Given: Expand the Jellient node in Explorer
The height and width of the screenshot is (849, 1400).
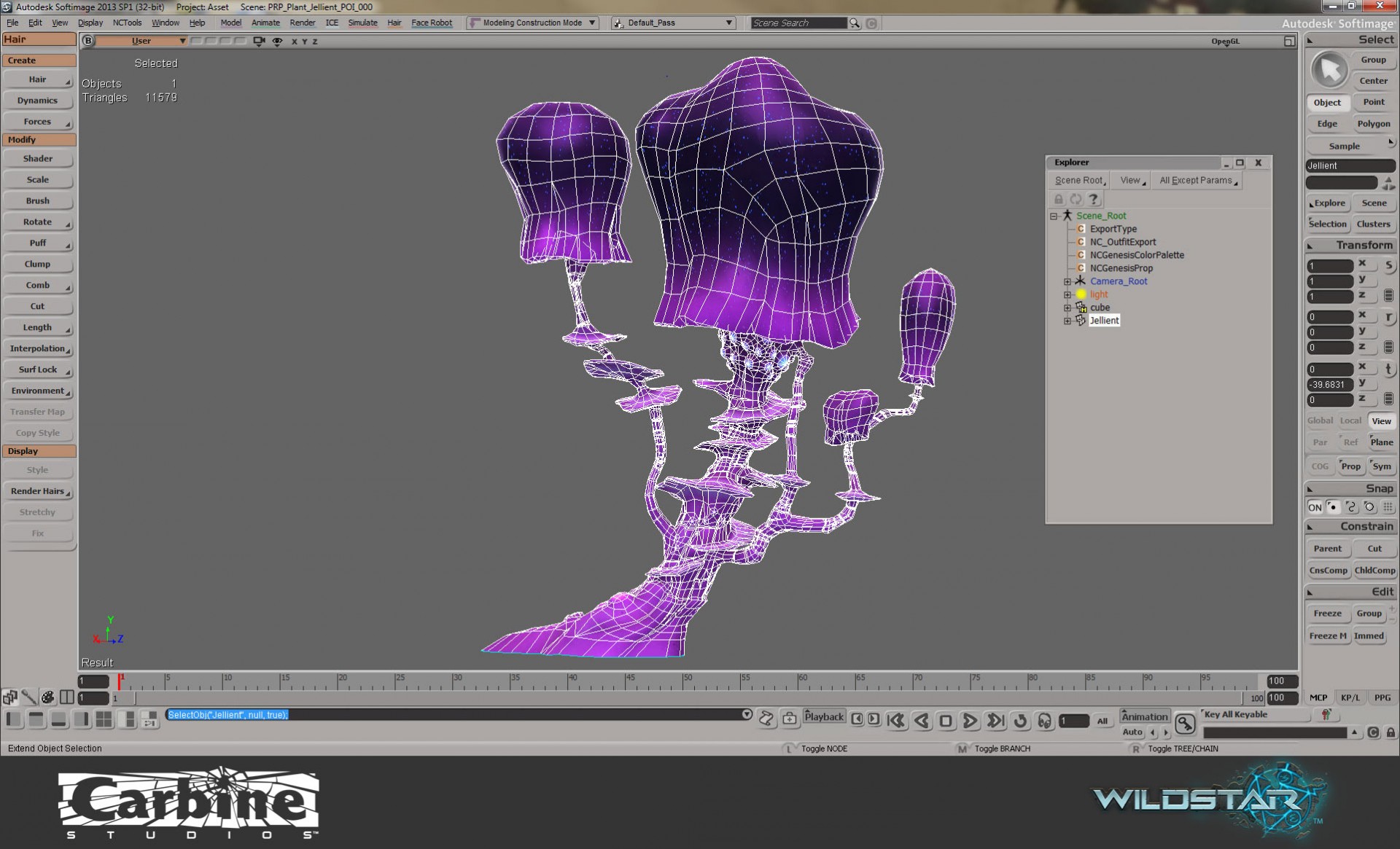Looking at the screenshot, I should pos(1067,321).
